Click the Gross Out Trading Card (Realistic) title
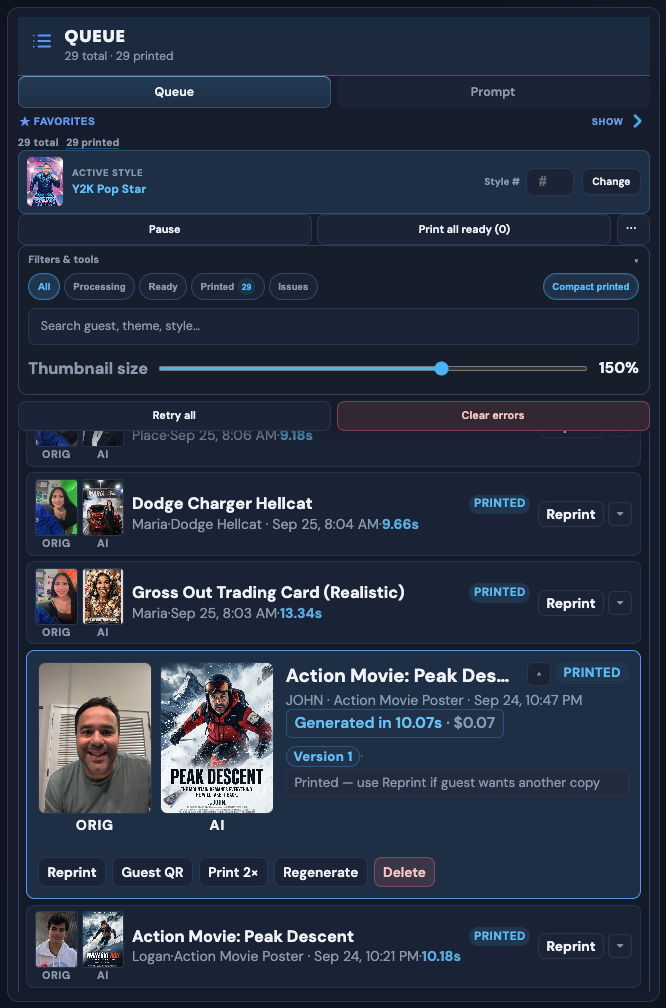Viewport: 666px width, 1008px height. pyautogui.click(x=268, y=592)
